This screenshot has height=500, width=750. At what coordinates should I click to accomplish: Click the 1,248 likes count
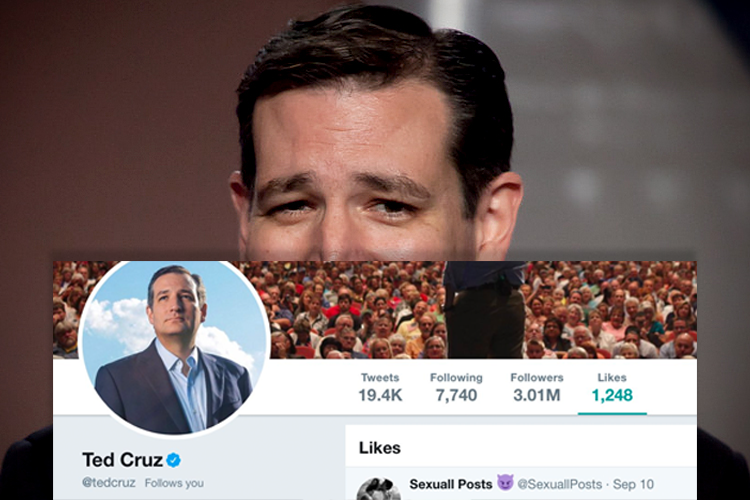(x=612, y=395)
